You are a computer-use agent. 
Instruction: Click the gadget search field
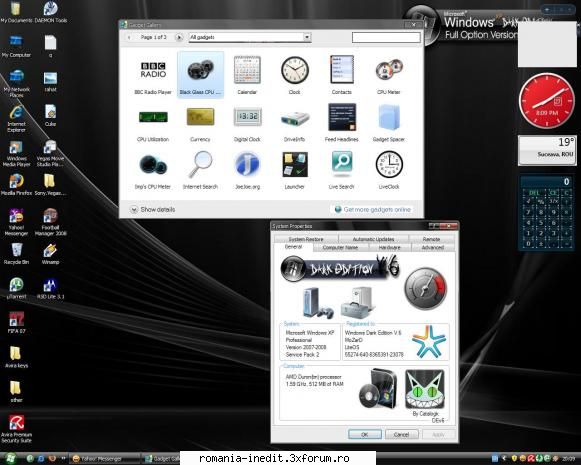(386, 37)
